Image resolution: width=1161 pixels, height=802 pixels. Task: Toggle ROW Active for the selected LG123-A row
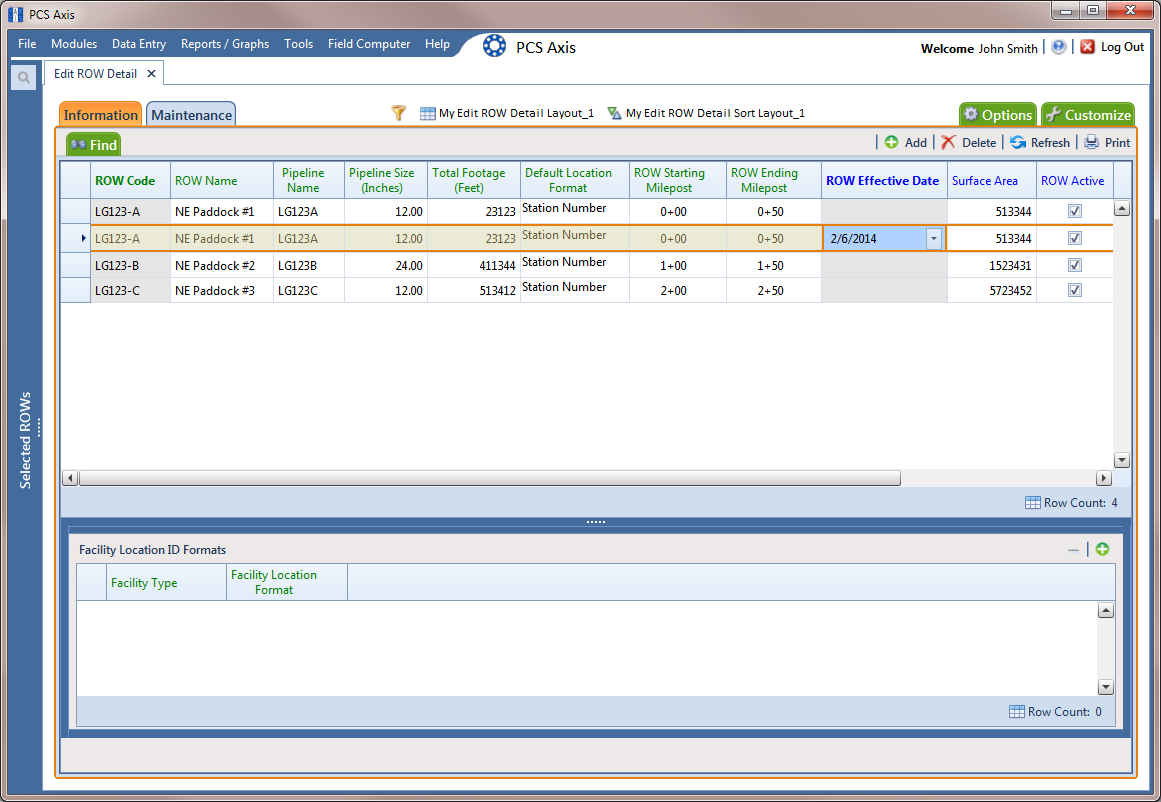1075,238
